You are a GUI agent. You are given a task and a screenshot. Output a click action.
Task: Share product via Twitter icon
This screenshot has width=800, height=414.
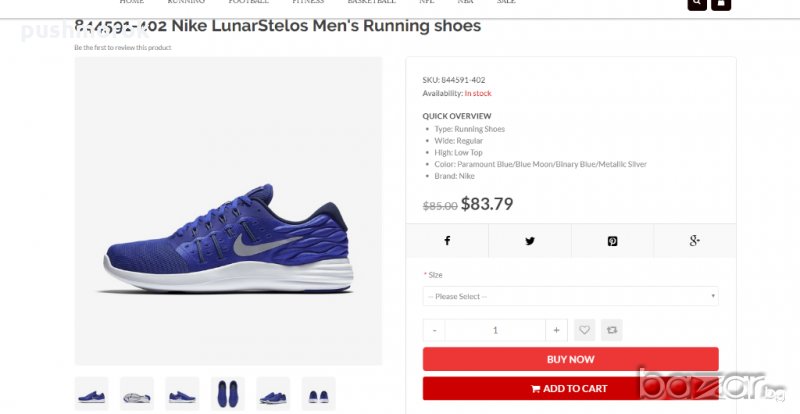[x=530, y=241]
